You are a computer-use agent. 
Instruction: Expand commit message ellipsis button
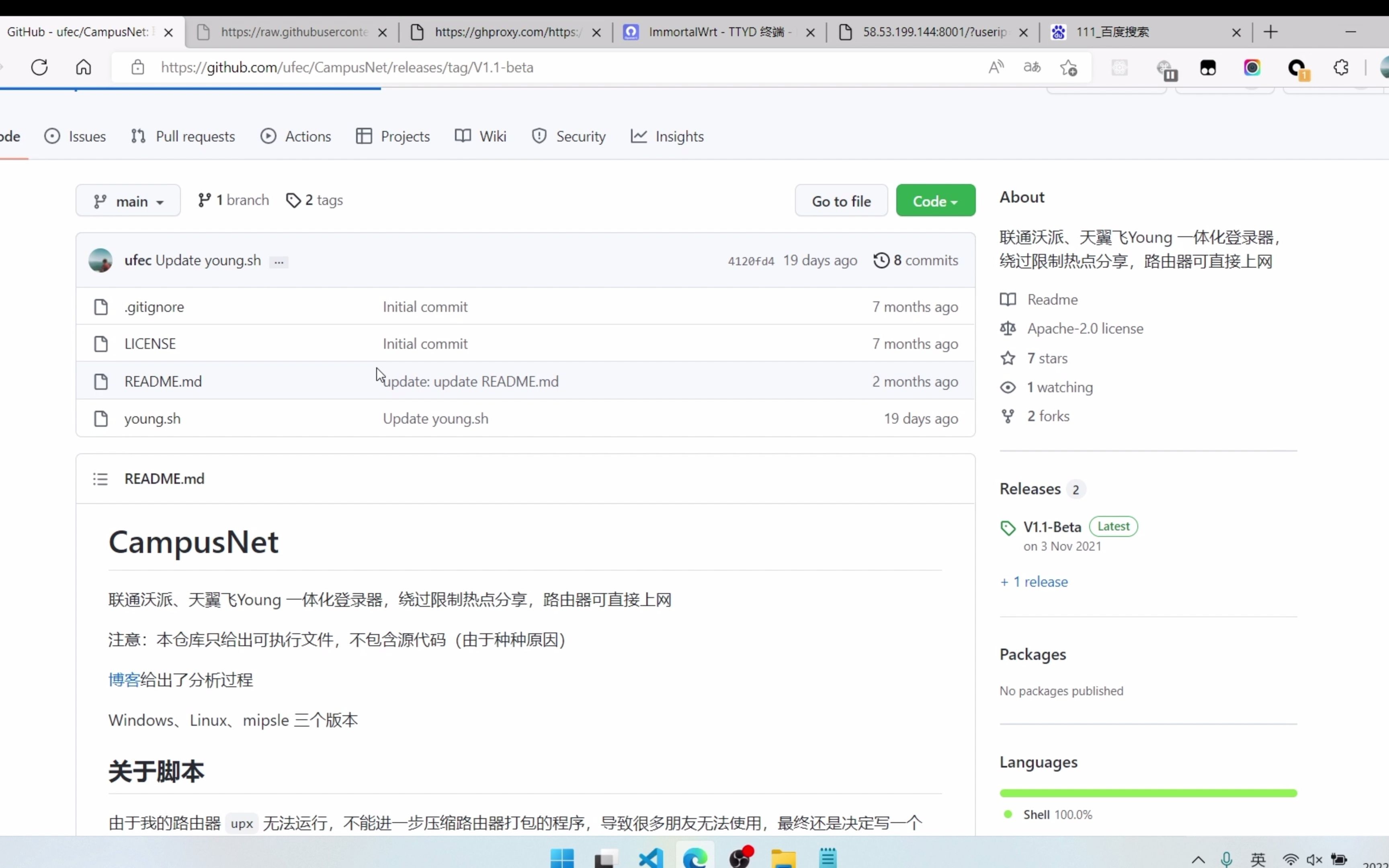point(279,262)
